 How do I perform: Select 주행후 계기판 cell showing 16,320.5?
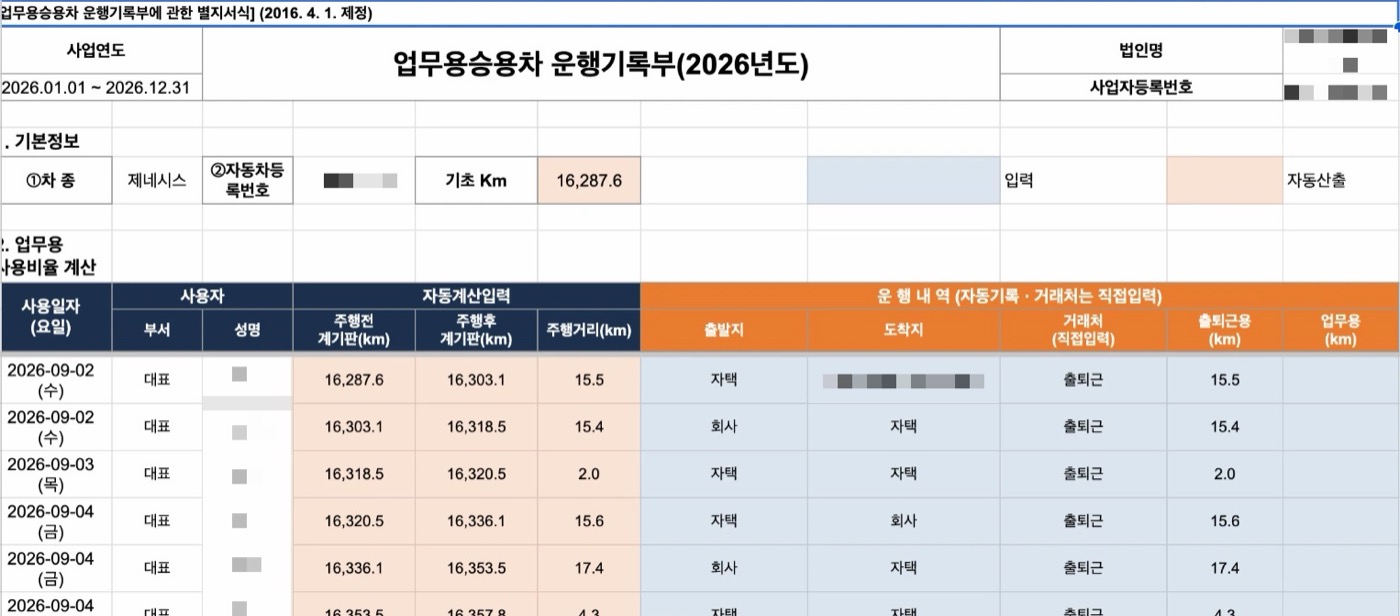(476, 474)
